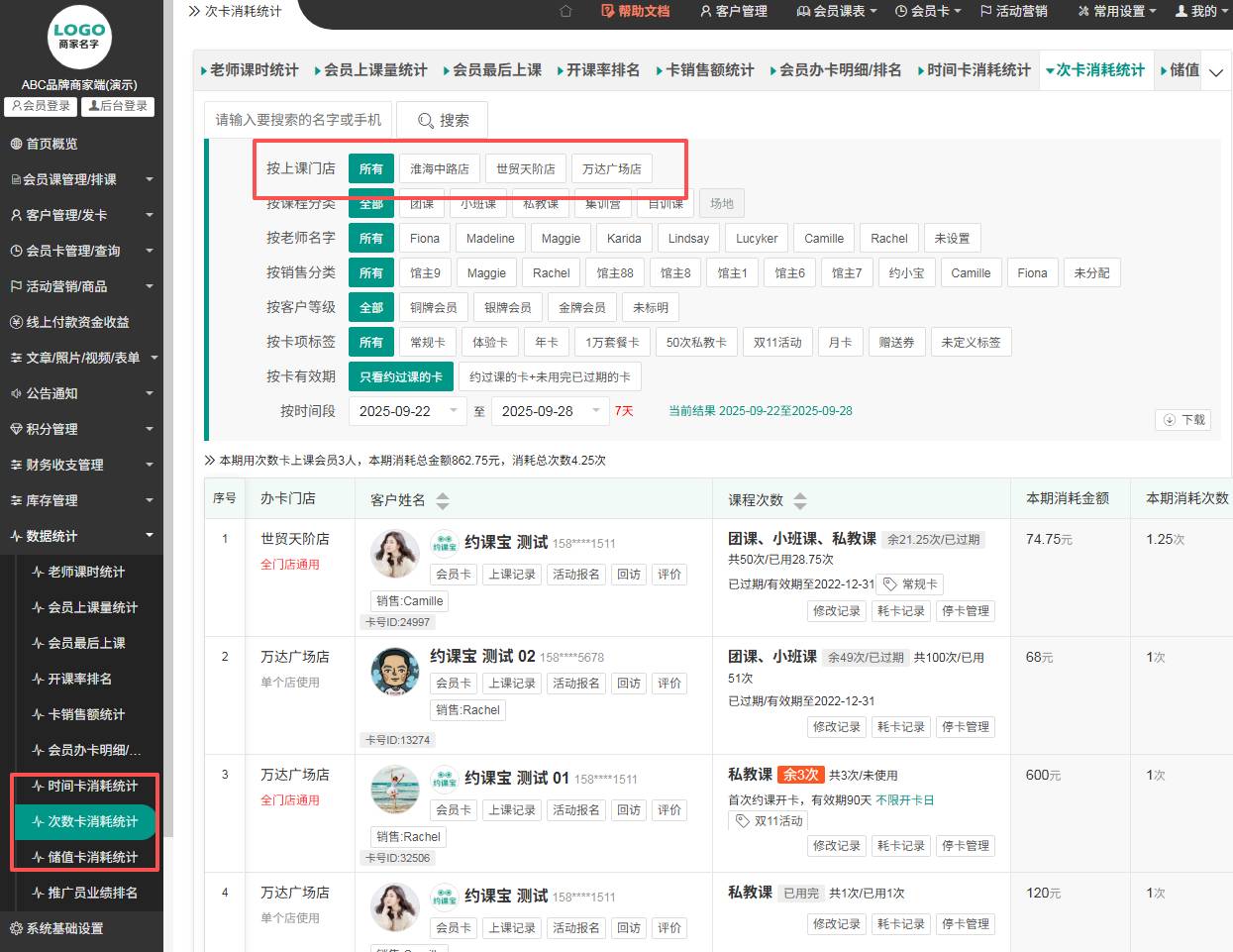Click the LOGO merchant avatar
The height and width of the screenshot is (952, 1233).
[79, 37]
